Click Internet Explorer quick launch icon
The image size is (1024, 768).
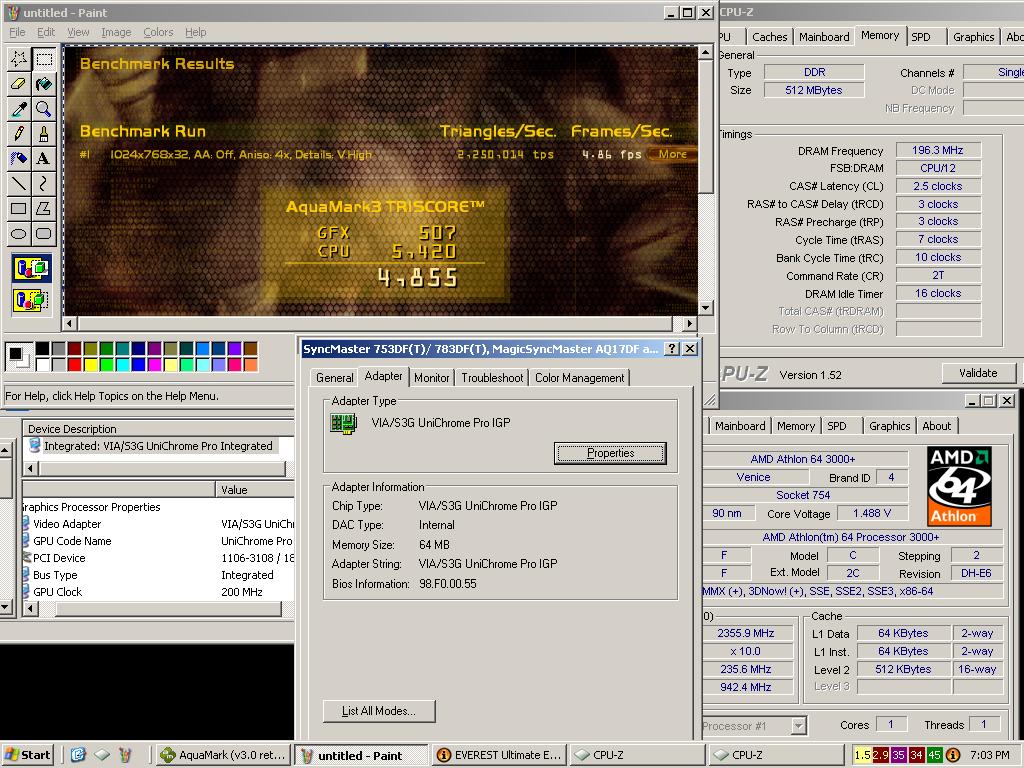[78, 755]
